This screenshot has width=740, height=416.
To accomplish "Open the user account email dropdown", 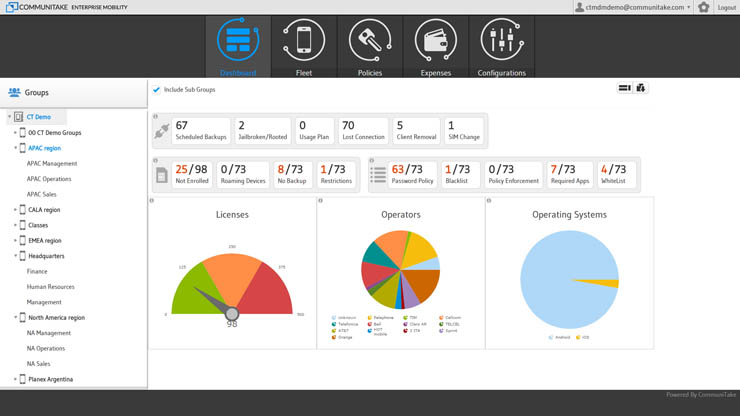I will coord(634,7).
